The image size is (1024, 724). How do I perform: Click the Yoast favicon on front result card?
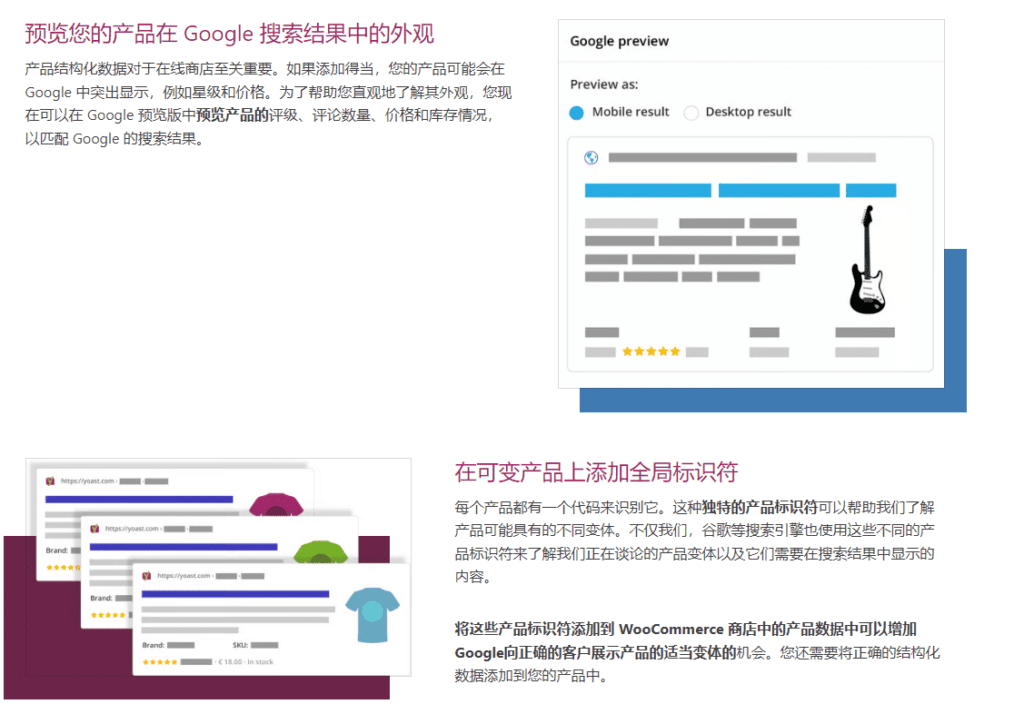pyautogui.click(x=146, y=576)
